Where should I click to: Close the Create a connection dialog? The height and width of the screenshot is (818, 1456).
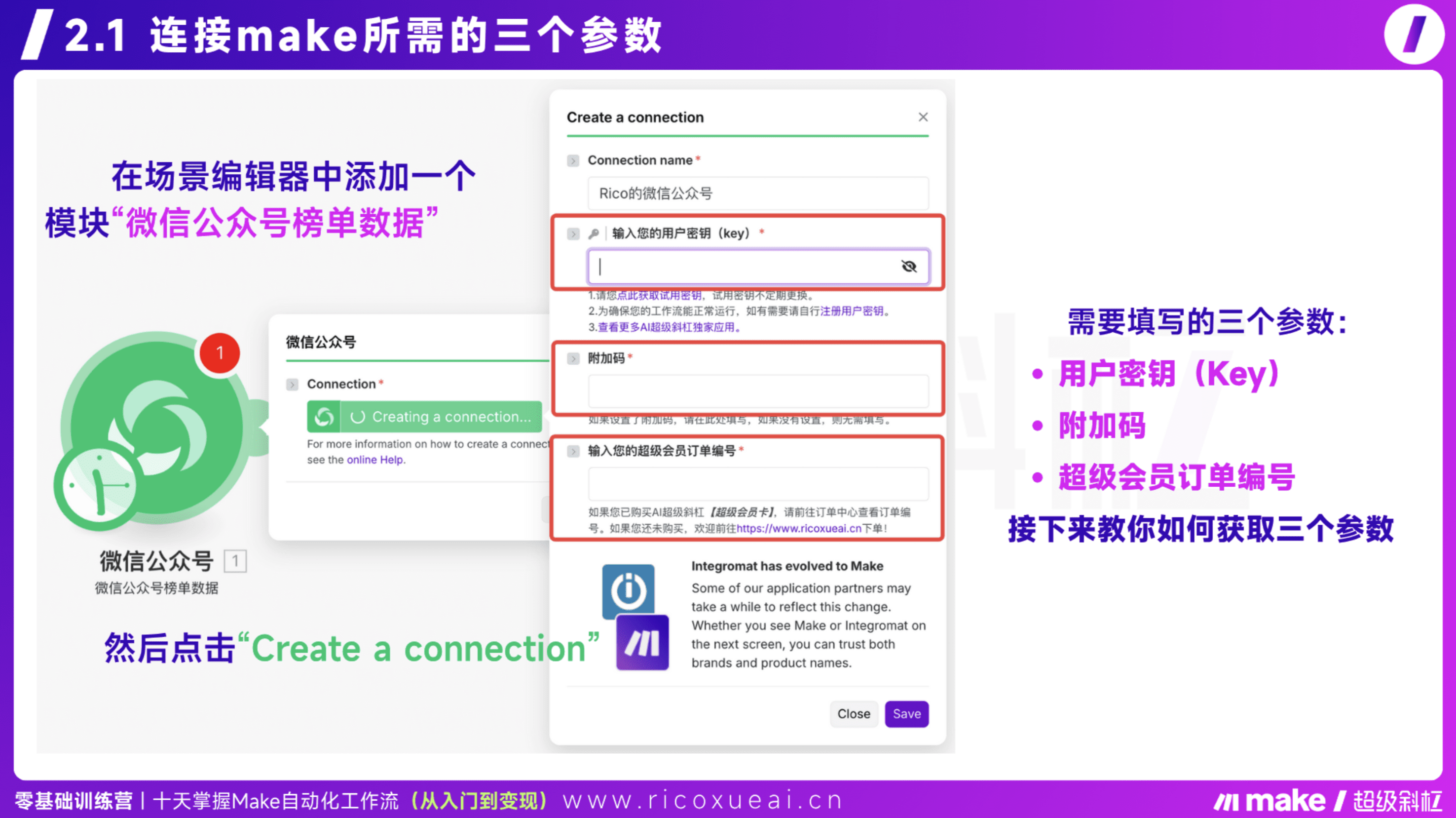(923, 117)
